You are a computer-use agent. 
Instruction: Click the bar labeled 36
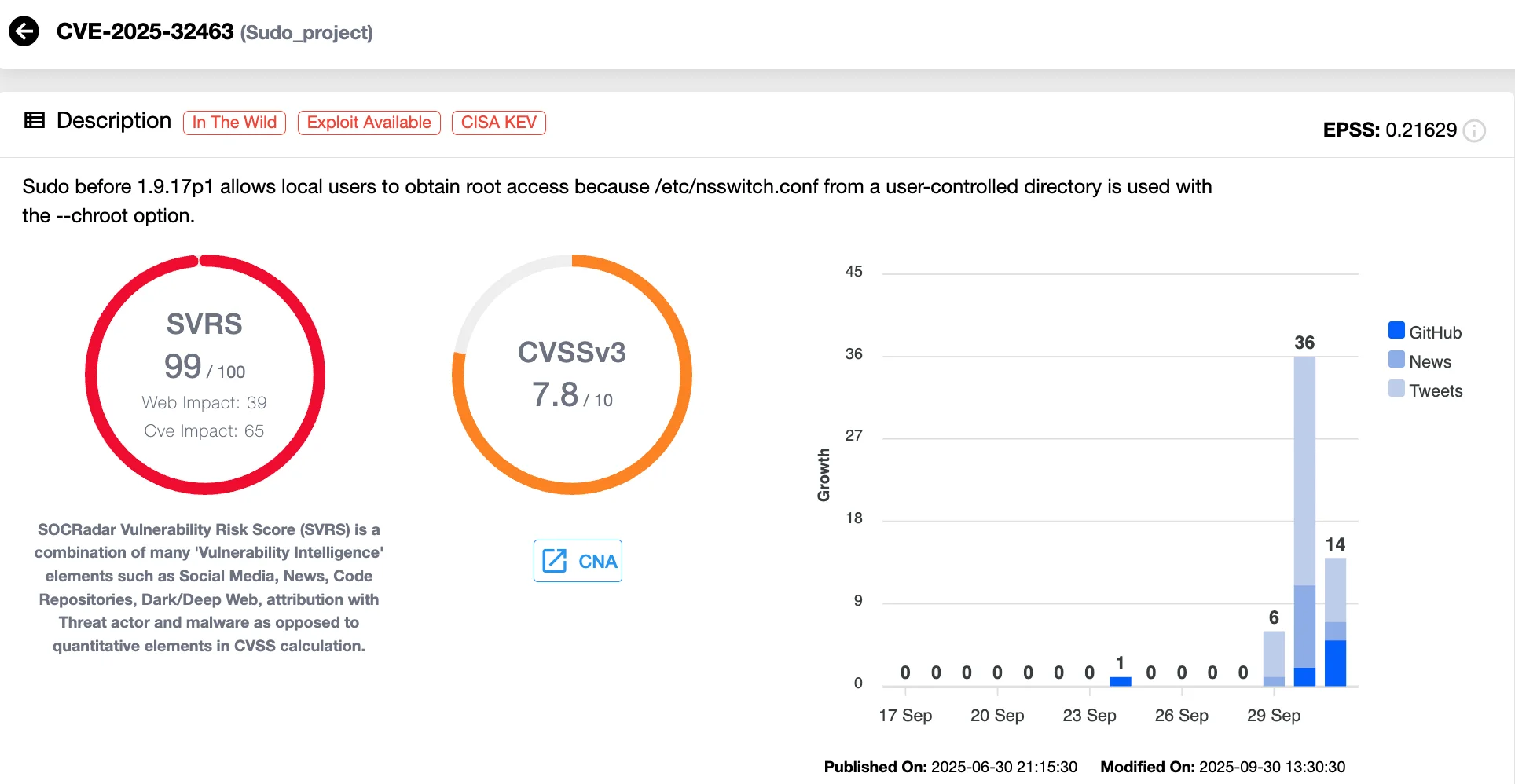(1304, 471)
